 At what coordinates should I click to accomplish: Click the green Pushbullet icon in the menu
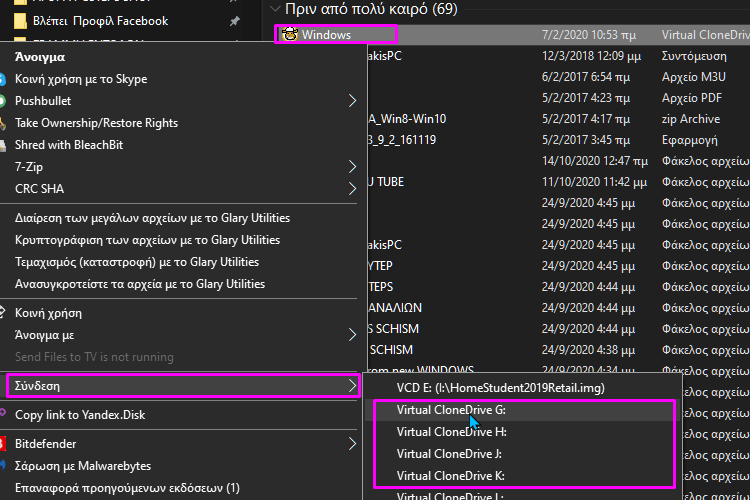click(2, 101)
